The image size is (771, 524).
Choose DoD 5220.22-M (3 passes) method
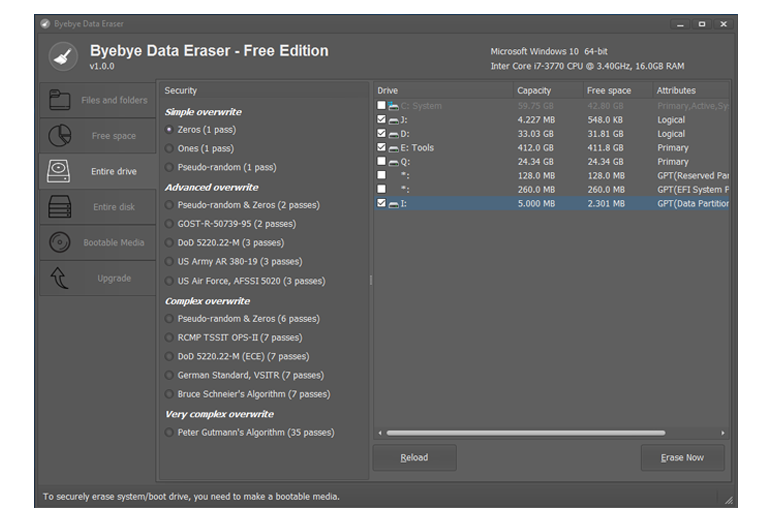click(169, 243)
